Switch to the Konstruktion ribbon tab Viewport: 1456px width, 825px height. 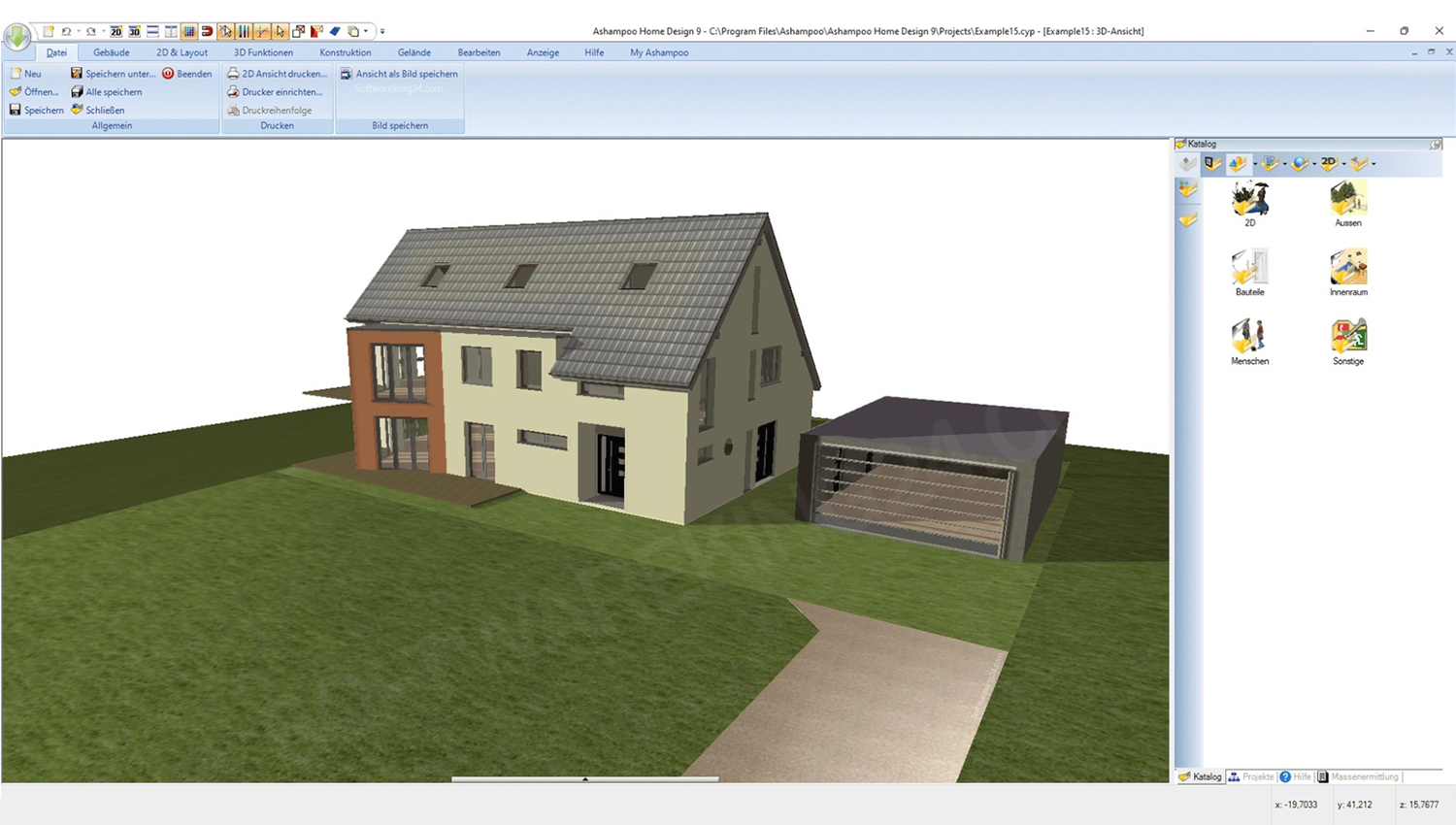click(x=345, y=52)
